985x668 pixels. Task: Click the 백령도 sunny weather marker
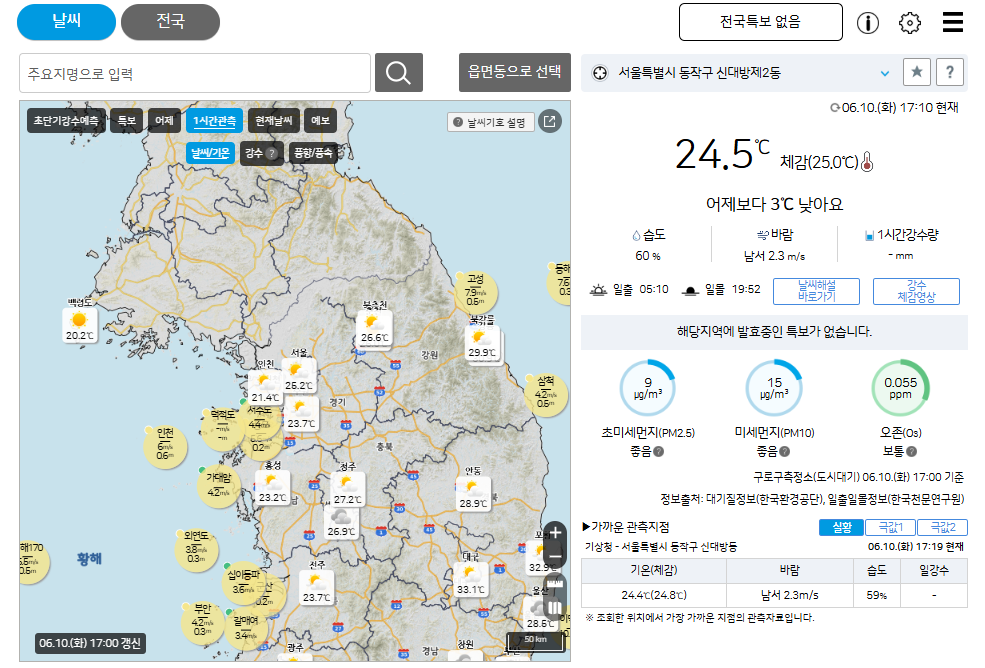(80, 326)
